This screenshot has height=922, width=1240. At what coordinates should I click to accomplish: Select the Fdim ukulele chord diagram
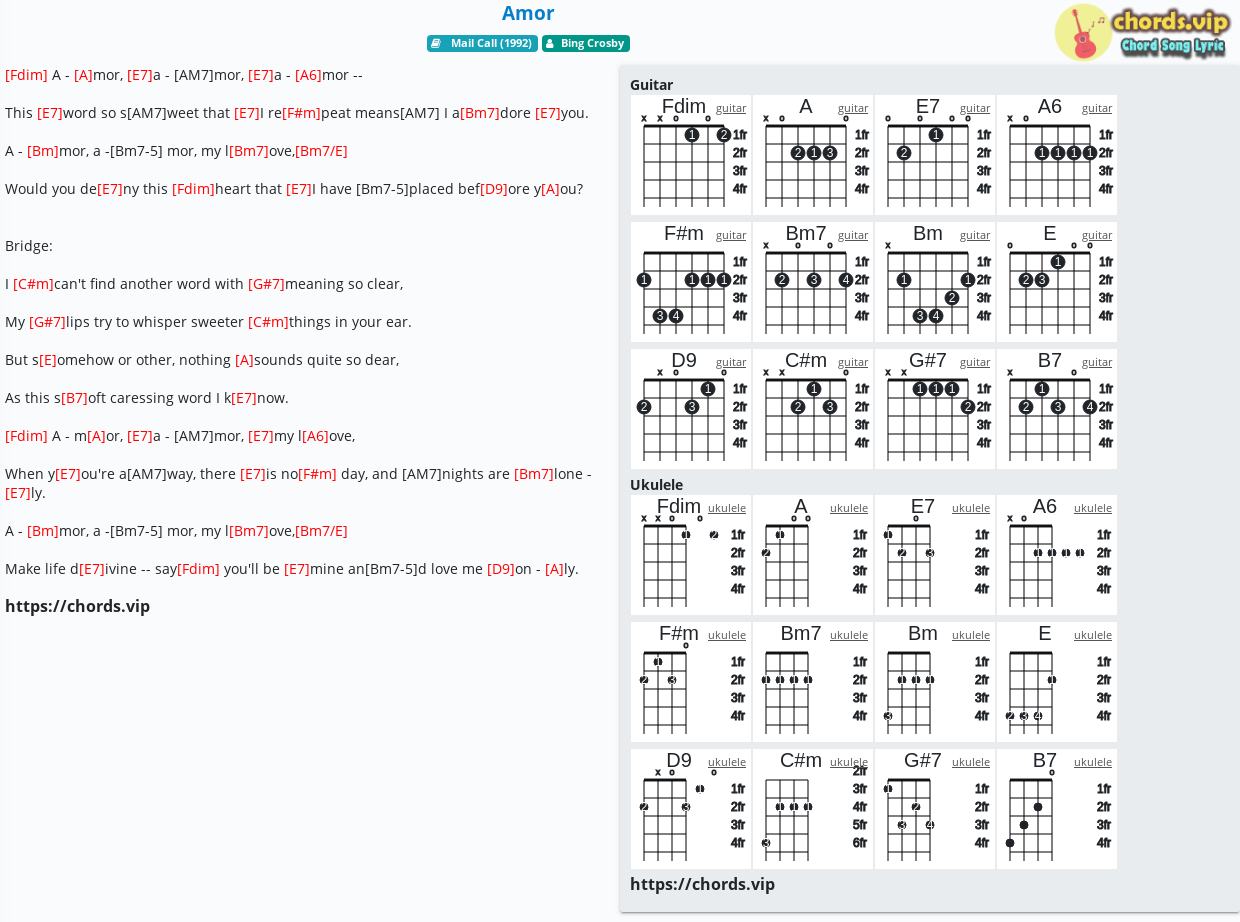pos(691,555)
